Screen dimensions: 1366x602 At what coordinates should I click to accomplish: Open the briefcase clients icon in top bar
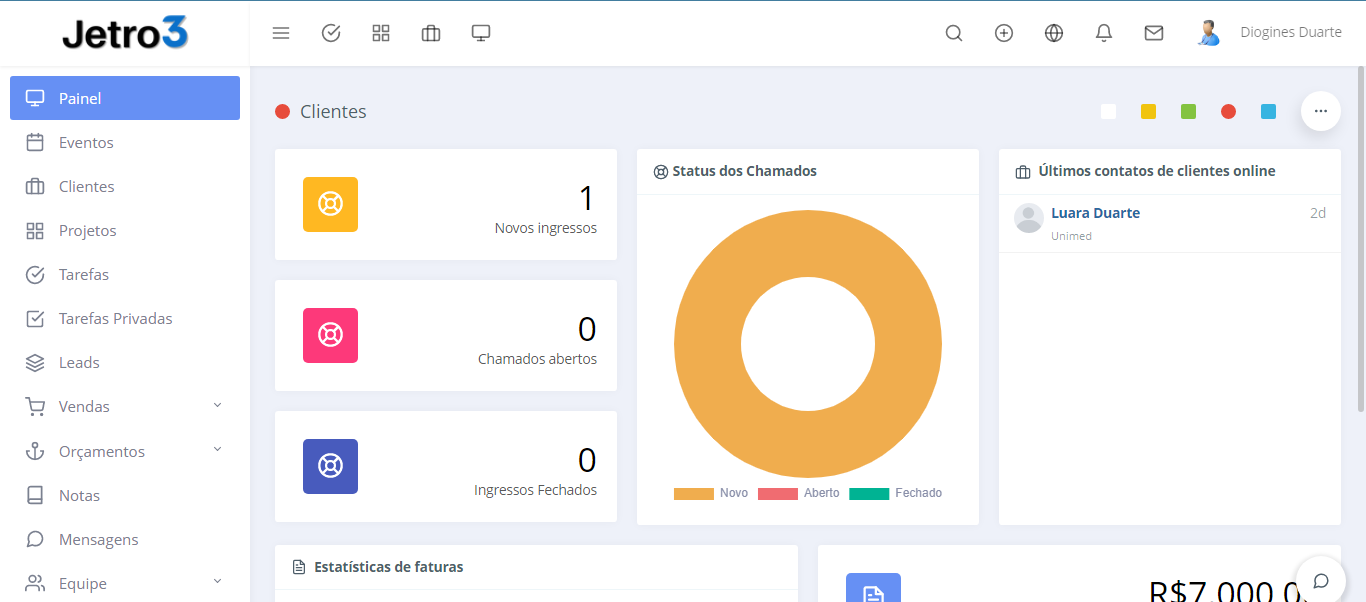coord(431,33)
